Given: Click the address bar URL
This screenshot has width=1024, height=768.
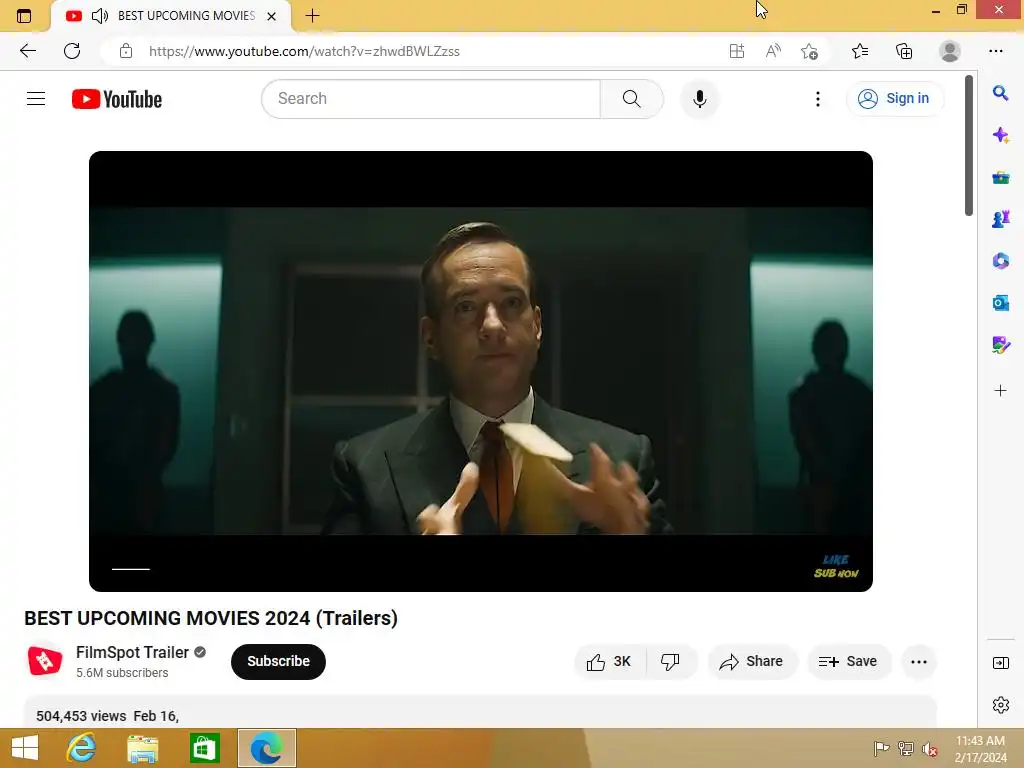Looking at the screenshot, I should pyautogui.click(x=304, y=51).
